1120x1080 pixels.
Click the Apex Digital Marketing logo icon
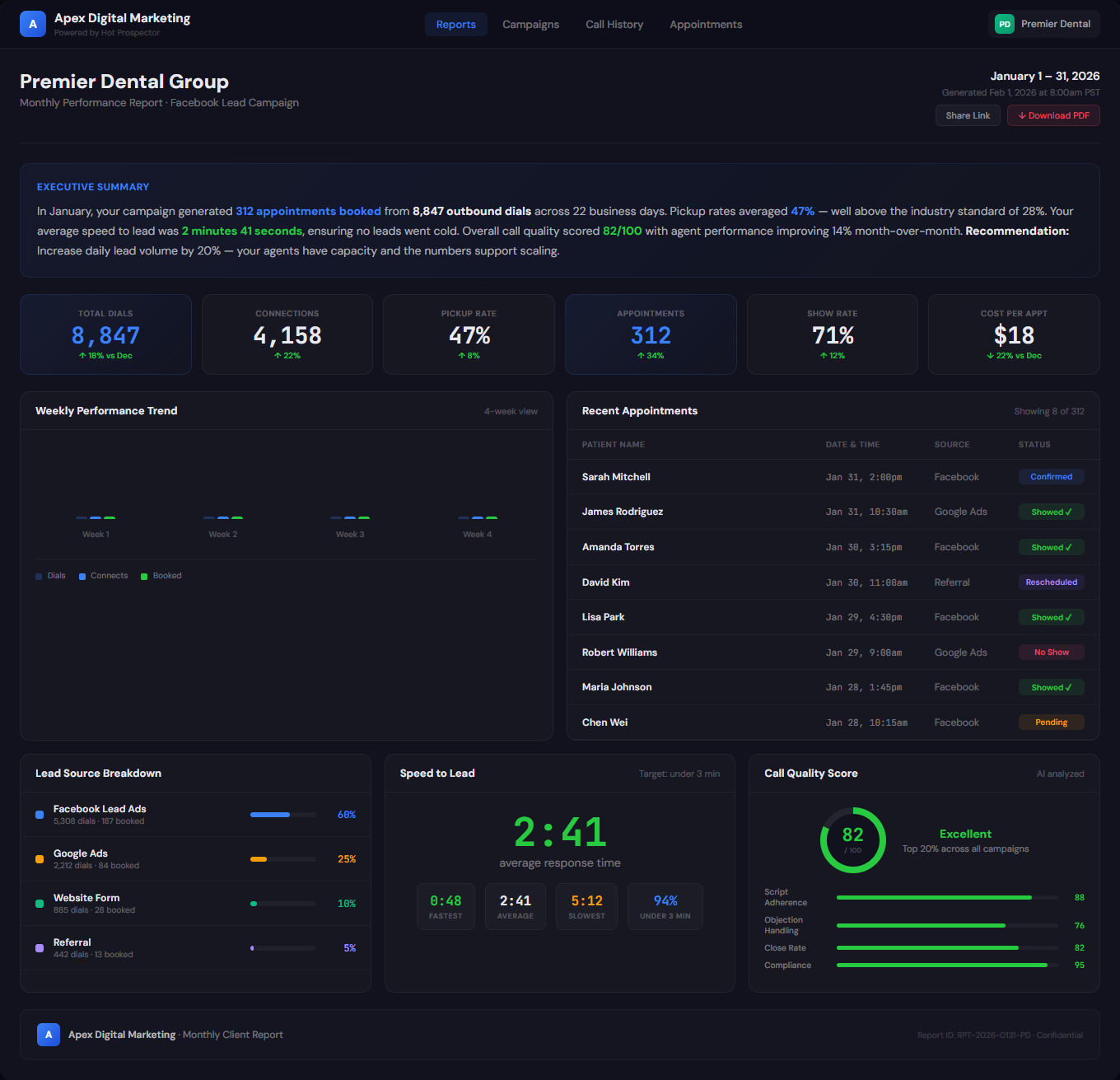(x=32, y=24)
